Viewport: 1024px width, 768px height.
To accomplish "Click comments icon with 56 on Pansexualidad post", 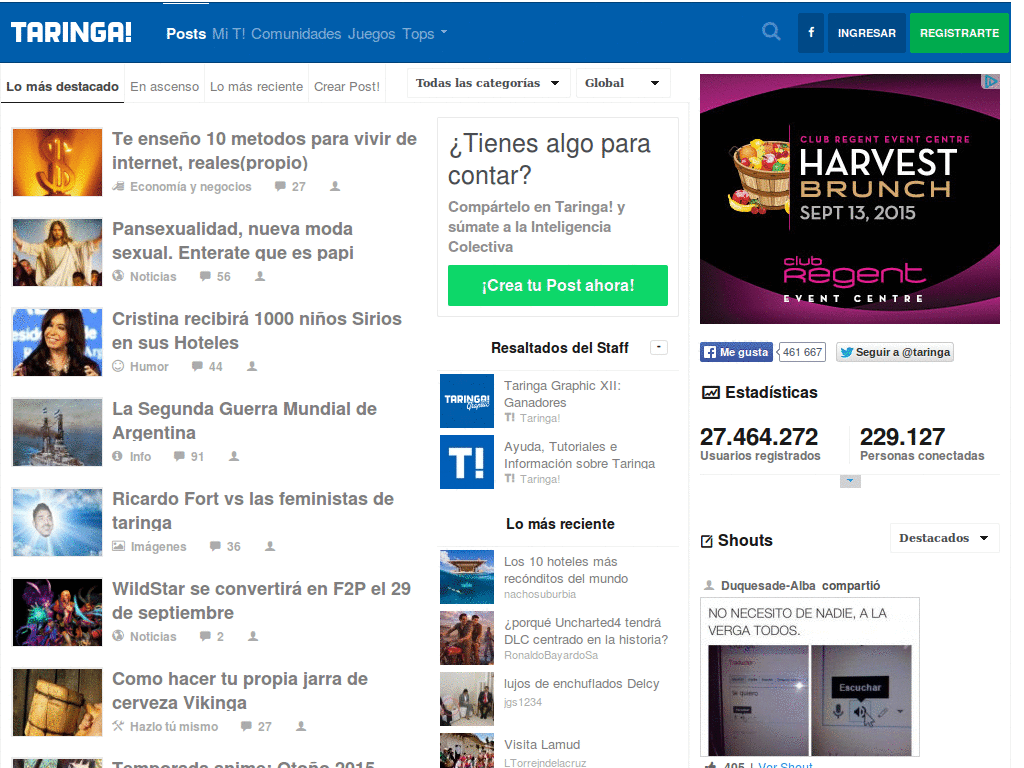I will (205, 276).
